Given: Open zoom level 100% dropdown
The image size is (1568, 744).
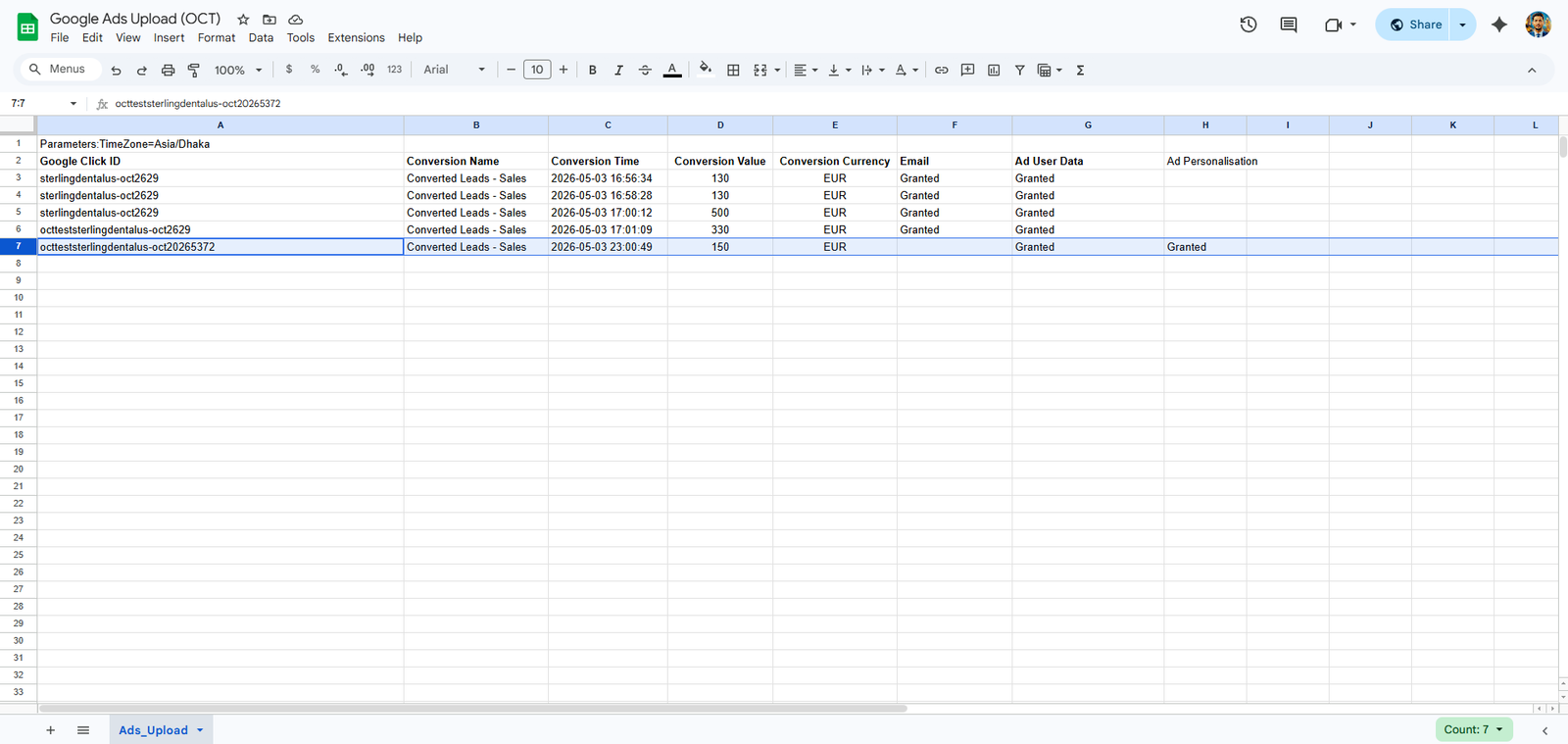Looking at the screenshot, I should click(238, 70).
